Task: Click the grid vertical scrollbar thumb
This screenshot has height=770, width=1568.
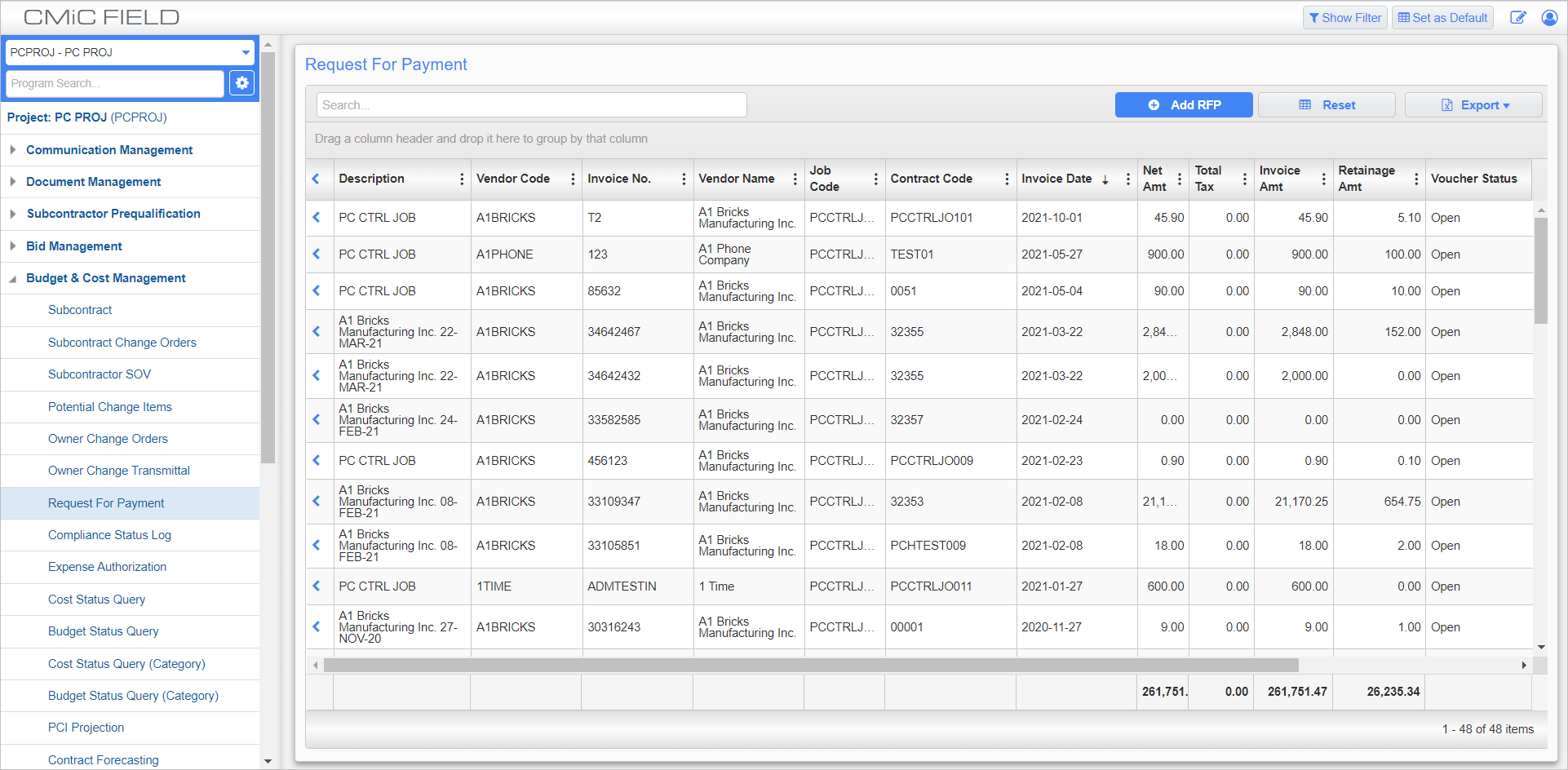Action: (x=1541, y=271)
